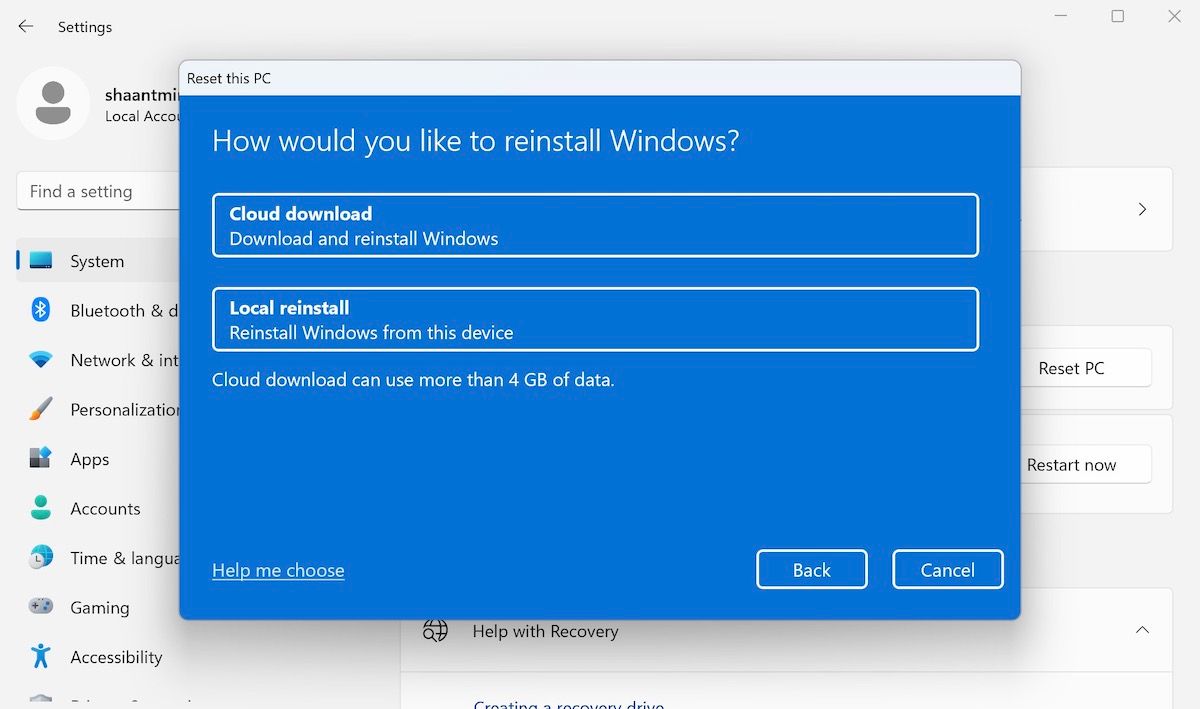Choose the Local reinstall option
Viewport: 1200px width, 709px height.
coord(595,318)
